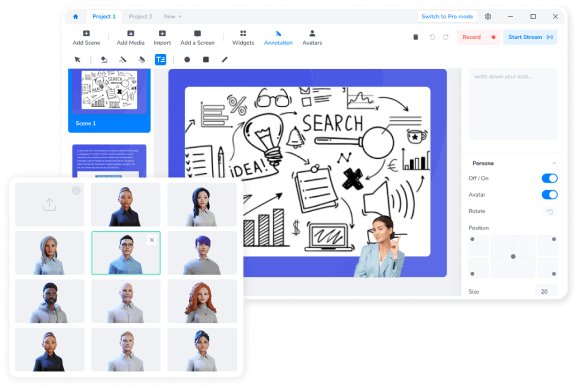Collapse the Persona section chevron
578x389 pixels.
click(x=554, y=163)
